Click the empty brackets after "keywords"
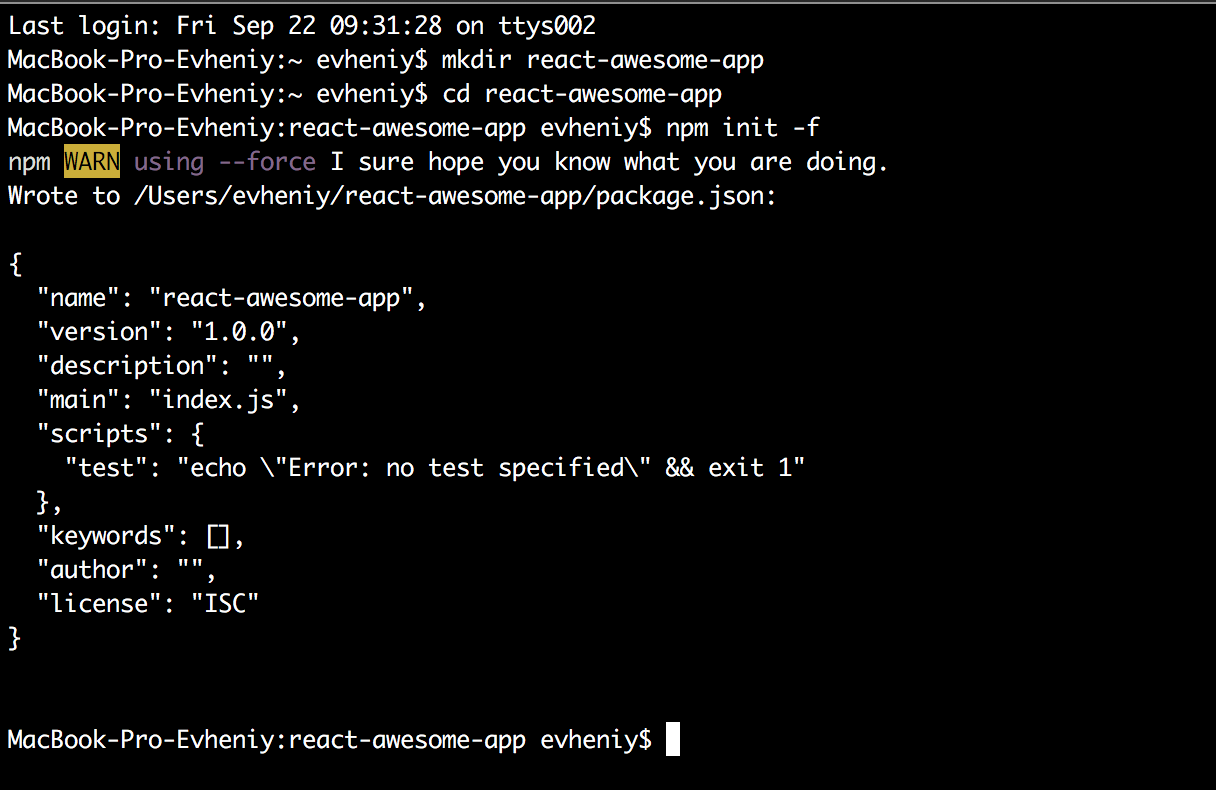The width and height of the screenshot is (1216, 790). tap(219, 536)
